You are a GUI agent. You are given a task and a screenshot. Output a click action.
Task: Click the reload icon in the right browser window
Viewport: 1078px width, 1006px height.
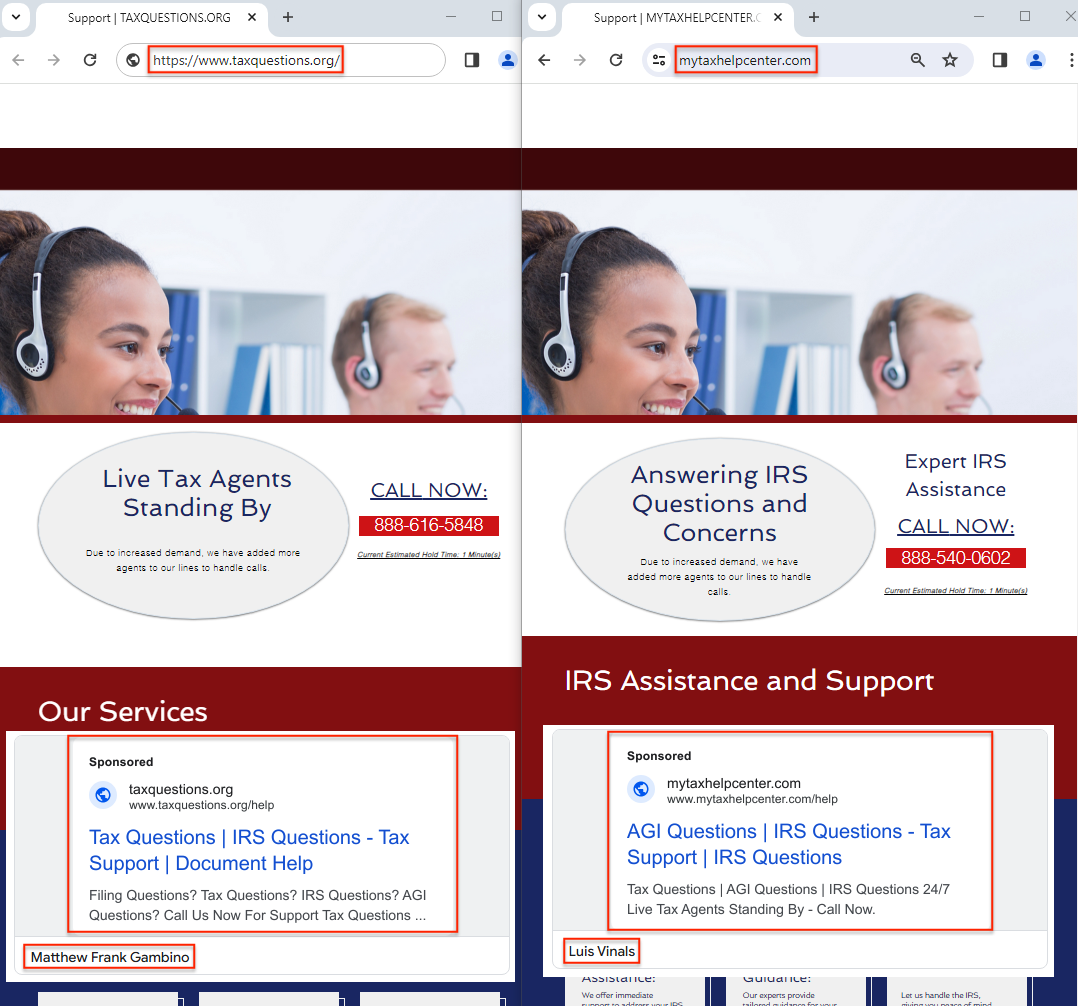tap(616, 60)
